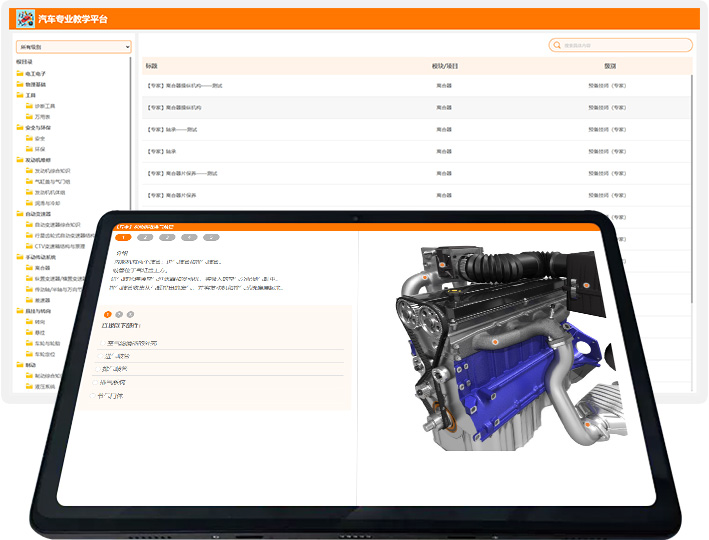This screenshot has height=540, width=709.
Task: Expand the 安全与环保 folder in the tree
Action: (x=20, y=127)
